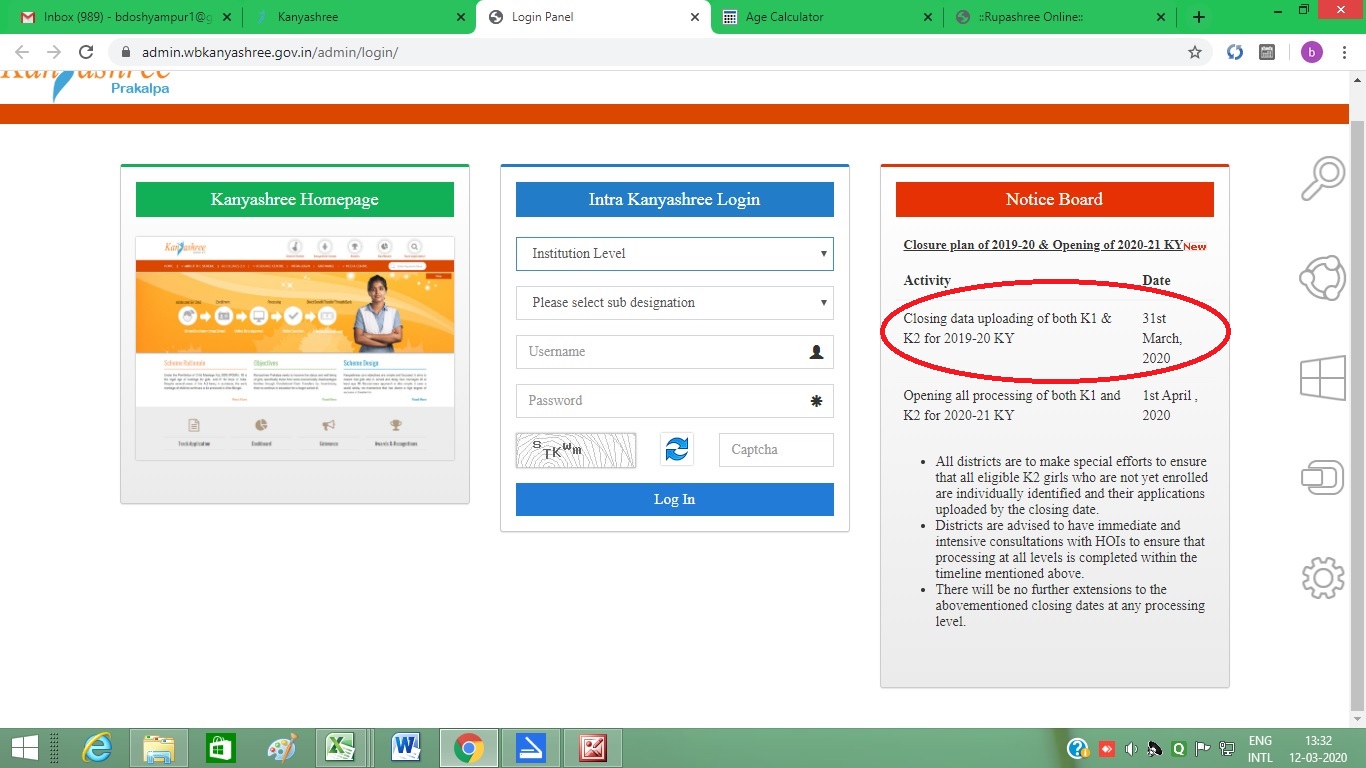Click the address bar URL

tap(270, 52)
